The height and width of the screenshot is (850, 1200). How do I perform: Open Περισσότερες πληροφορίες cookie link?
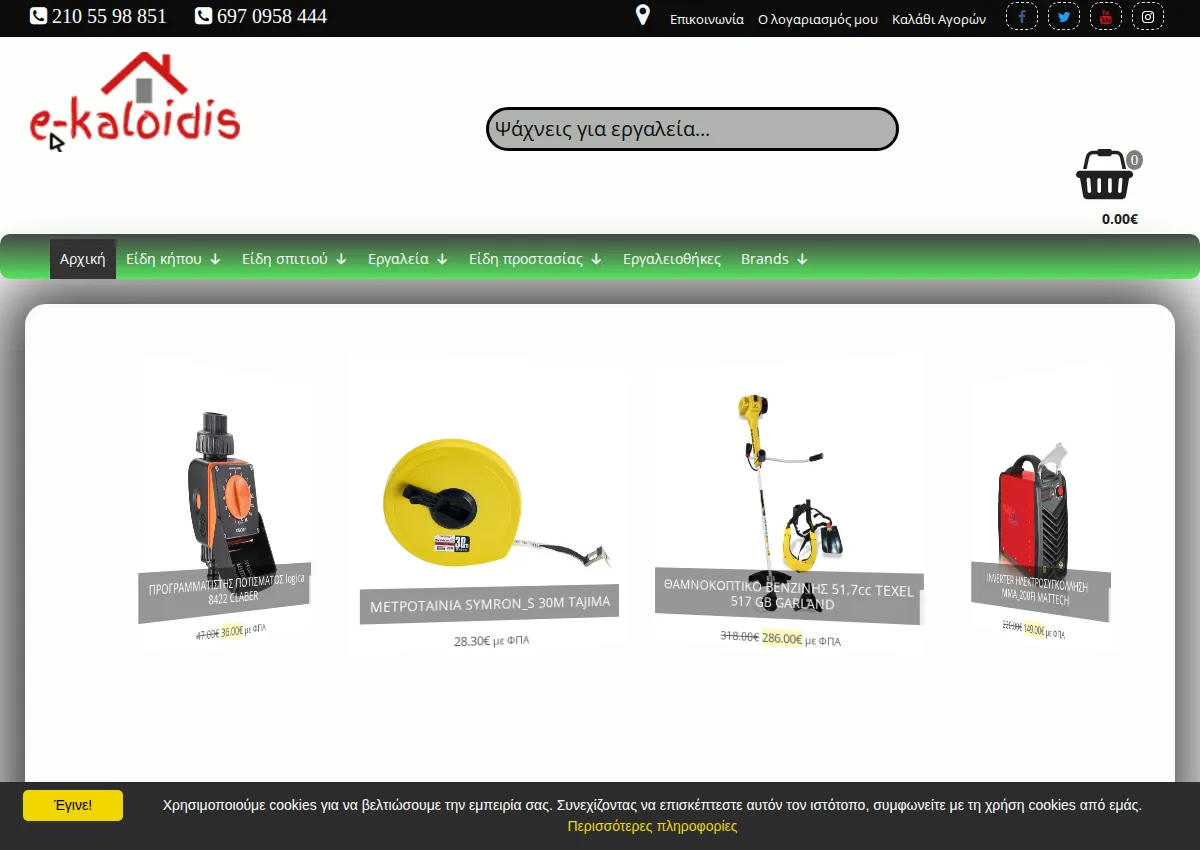pyautogui.click(x=652, y=826)
